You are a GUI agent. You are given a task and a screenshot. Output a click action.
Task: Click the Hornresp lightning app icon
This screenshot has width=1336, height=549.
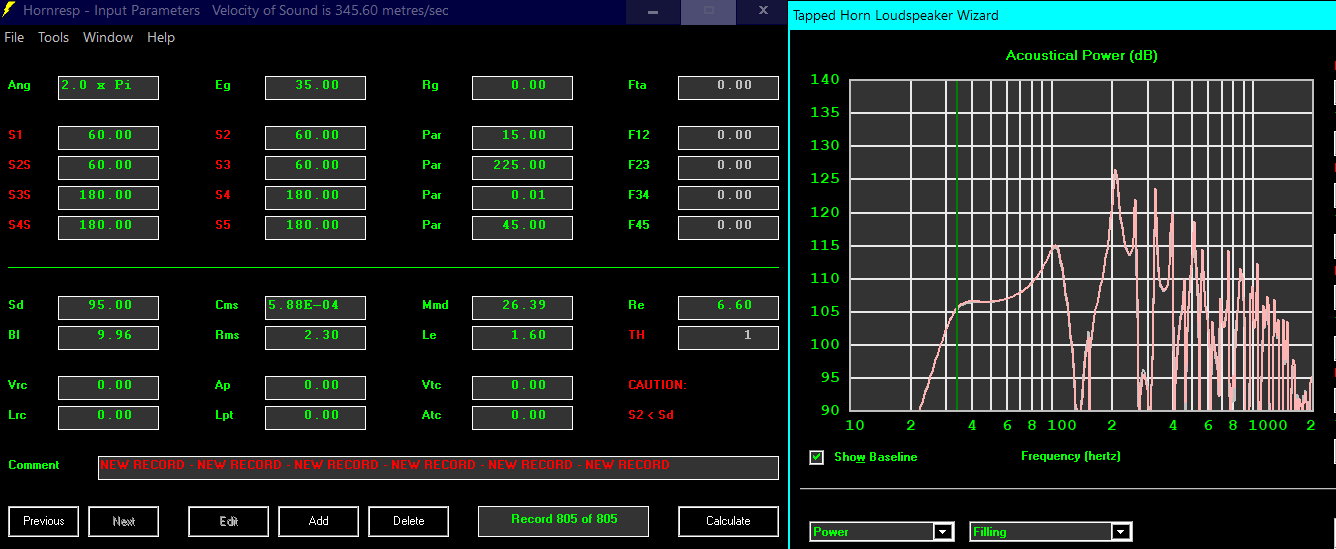(x=8, y=11)
